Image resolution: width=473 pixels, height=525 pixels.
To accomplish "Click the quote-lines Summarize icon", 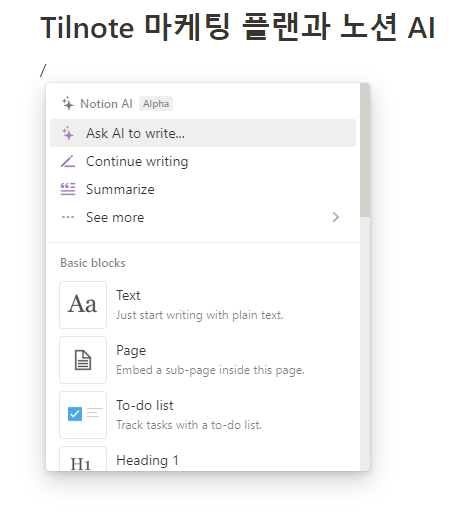I will click(x=68, y=189).
